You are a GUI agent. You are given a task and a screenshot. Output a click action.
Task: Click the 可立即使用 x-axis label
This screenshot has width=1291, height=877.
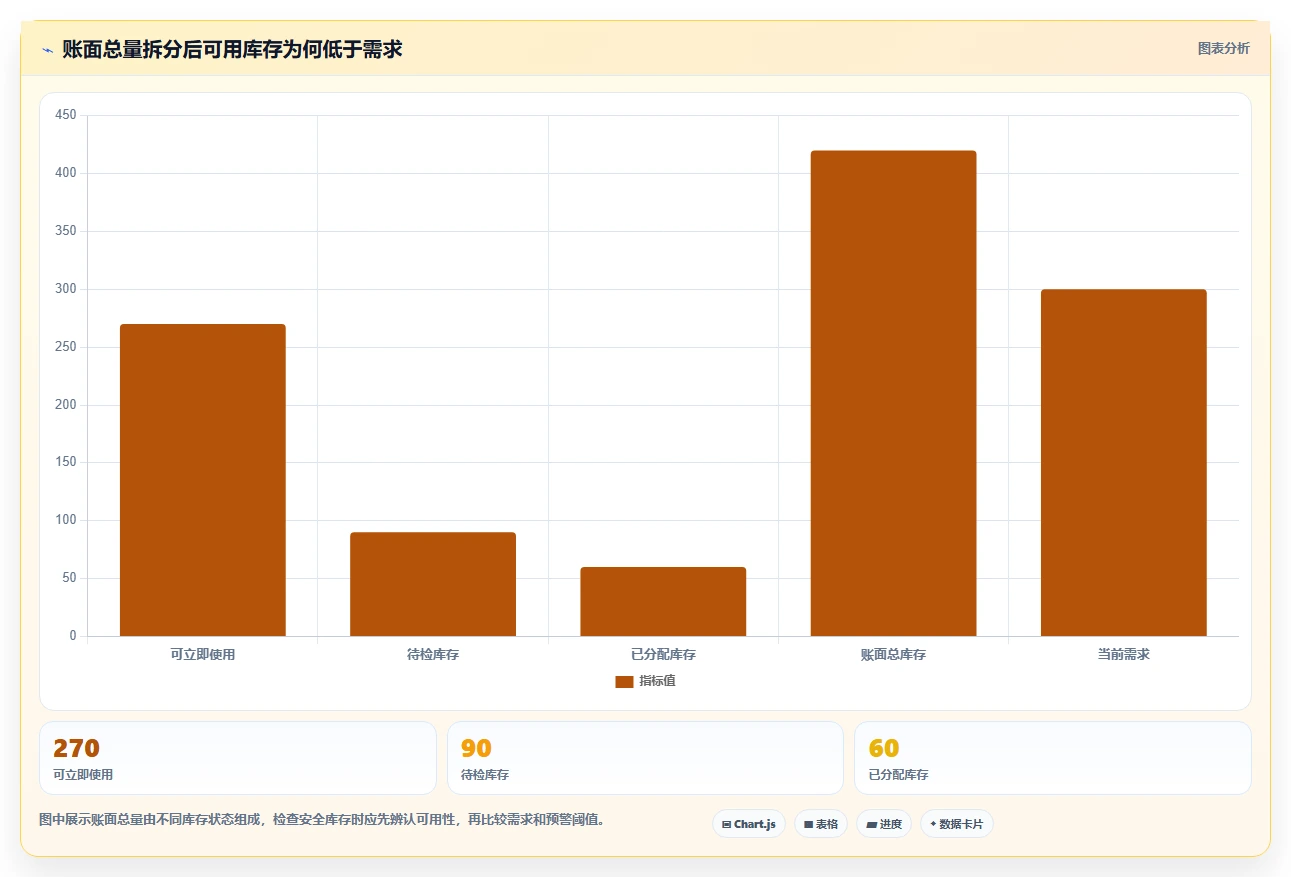point(203,655)
